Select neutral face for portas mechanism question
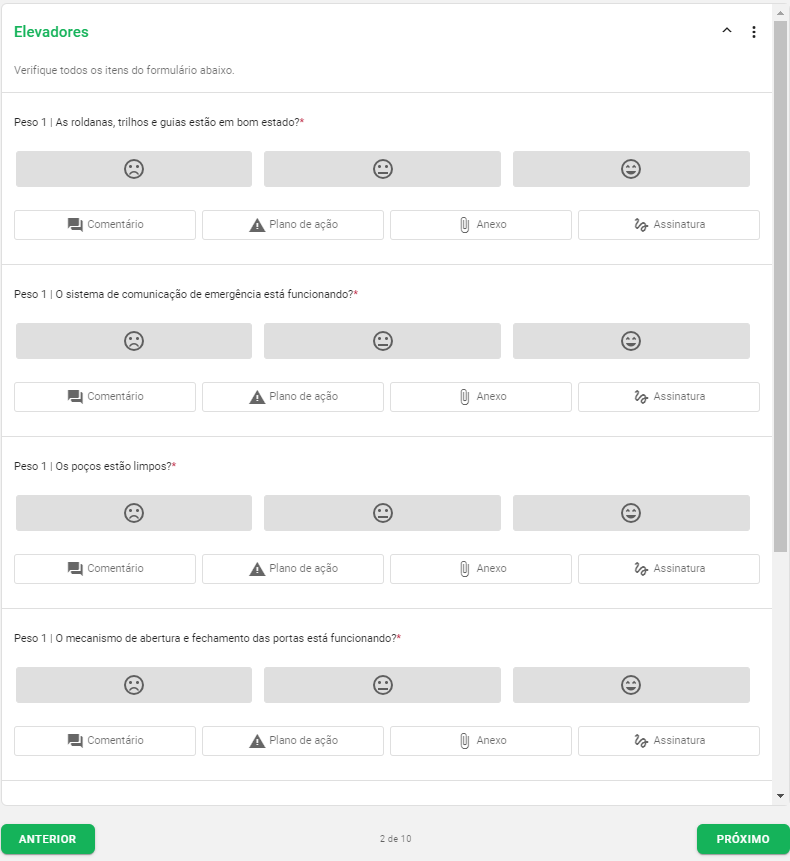Image resolution: width=790 pixels, height=861 pixels. 382,685
